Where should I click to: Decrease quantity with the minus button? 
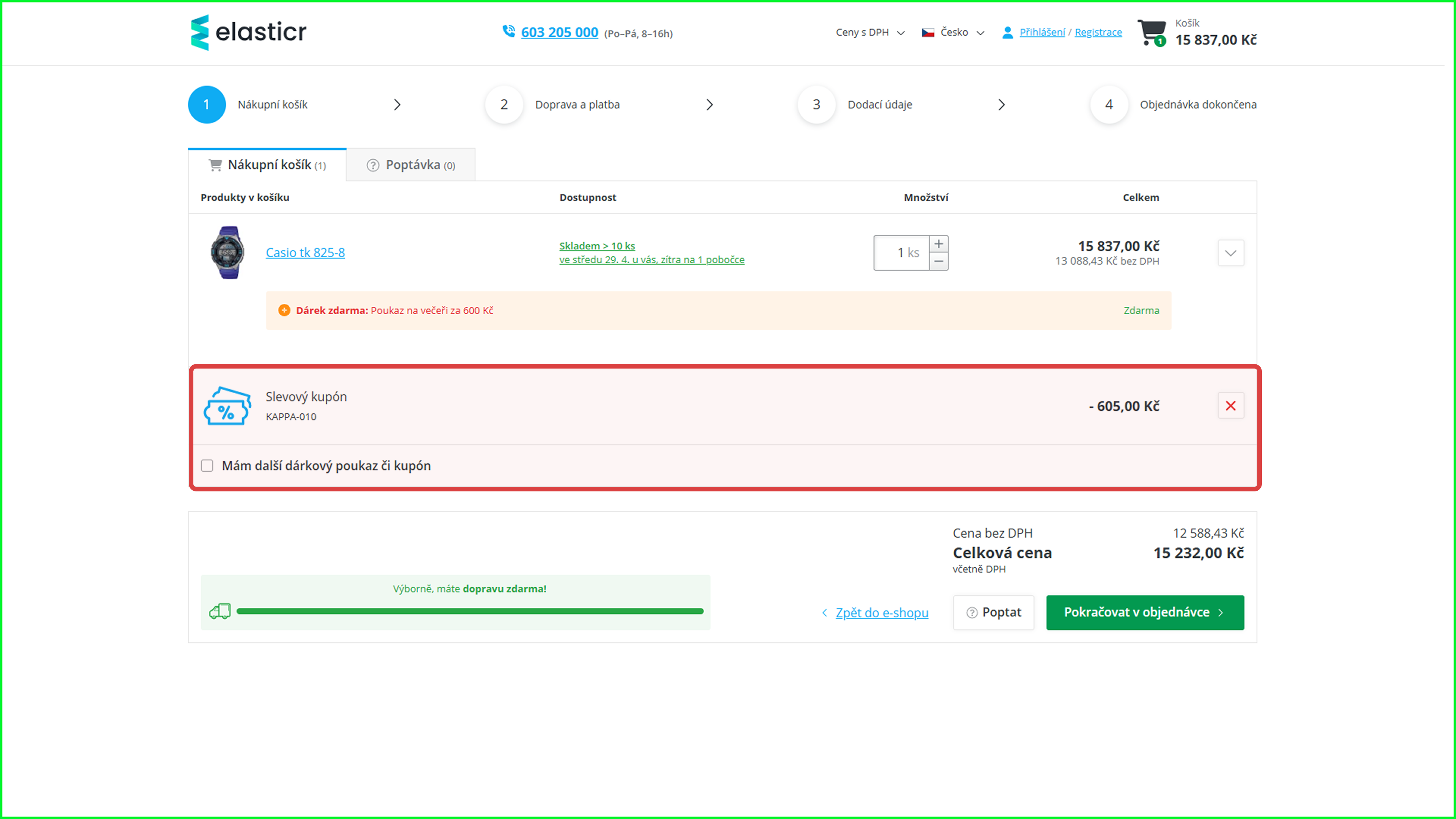[939, 261]
